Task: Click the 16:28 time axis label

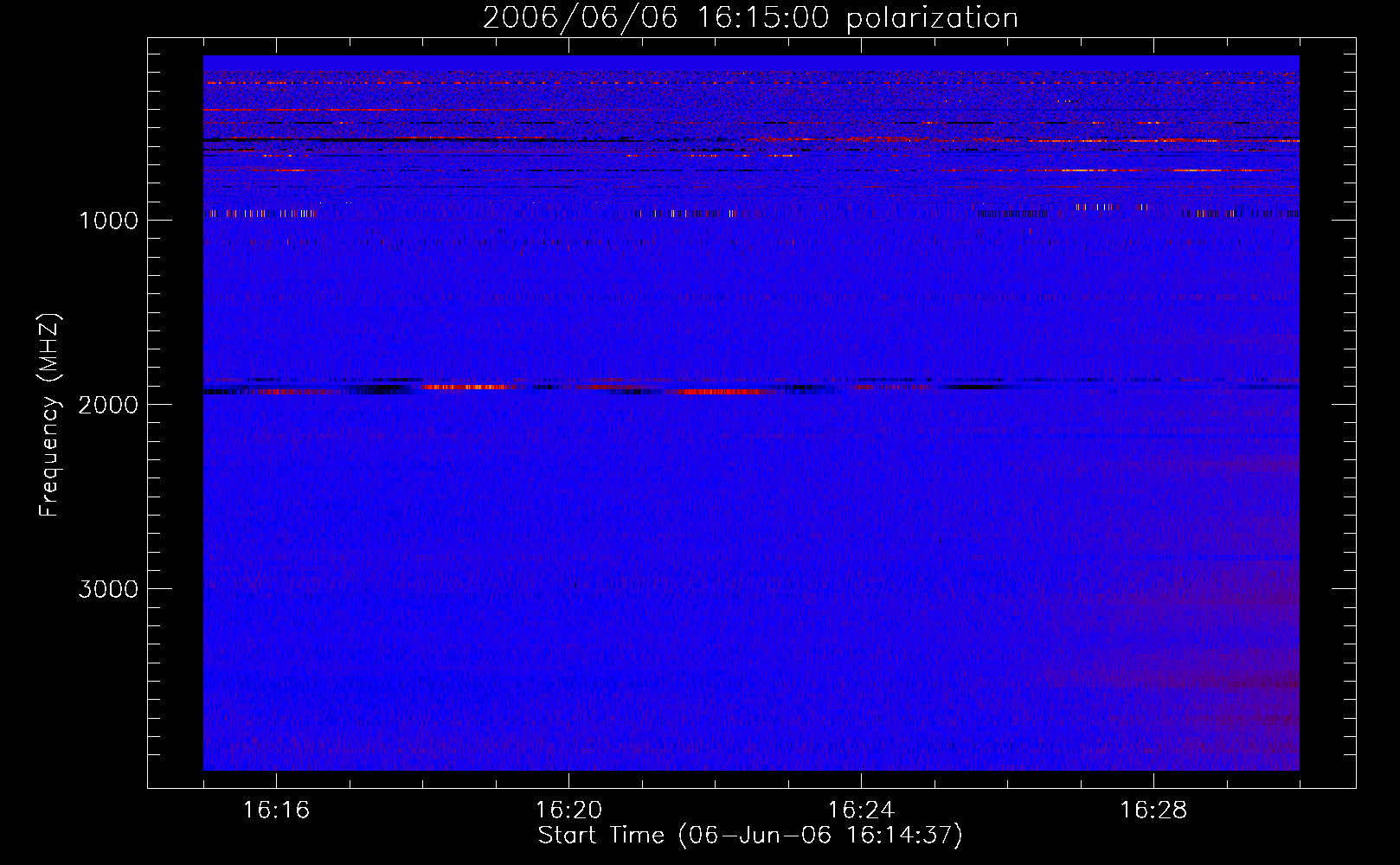Action: coord(1153,811)
